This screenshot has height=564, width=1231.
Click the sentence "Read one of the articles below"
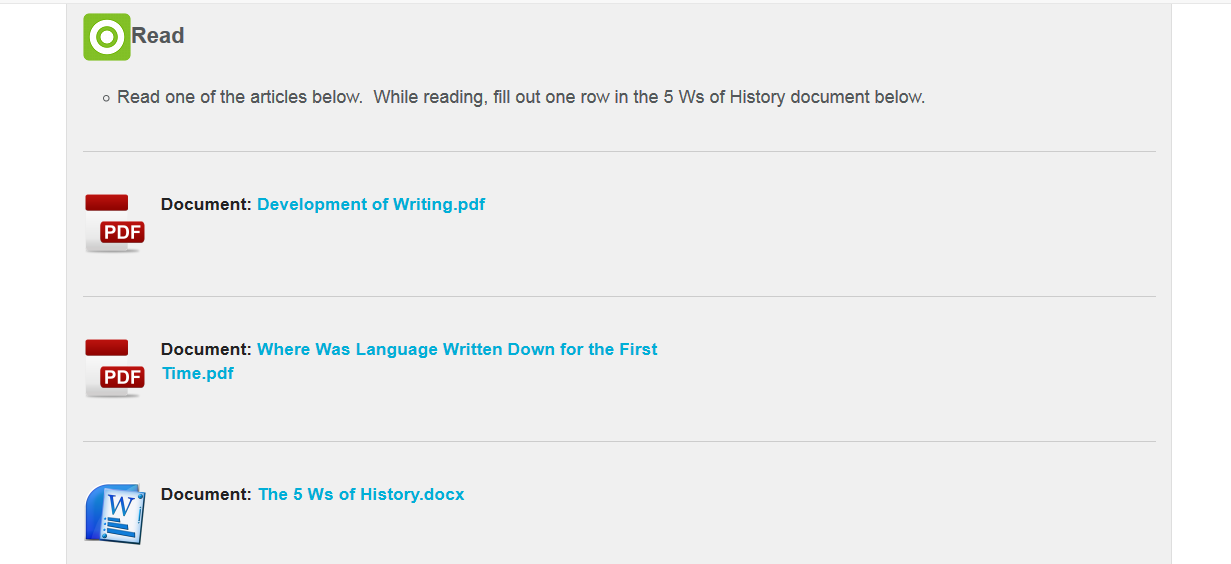point(240,97)
